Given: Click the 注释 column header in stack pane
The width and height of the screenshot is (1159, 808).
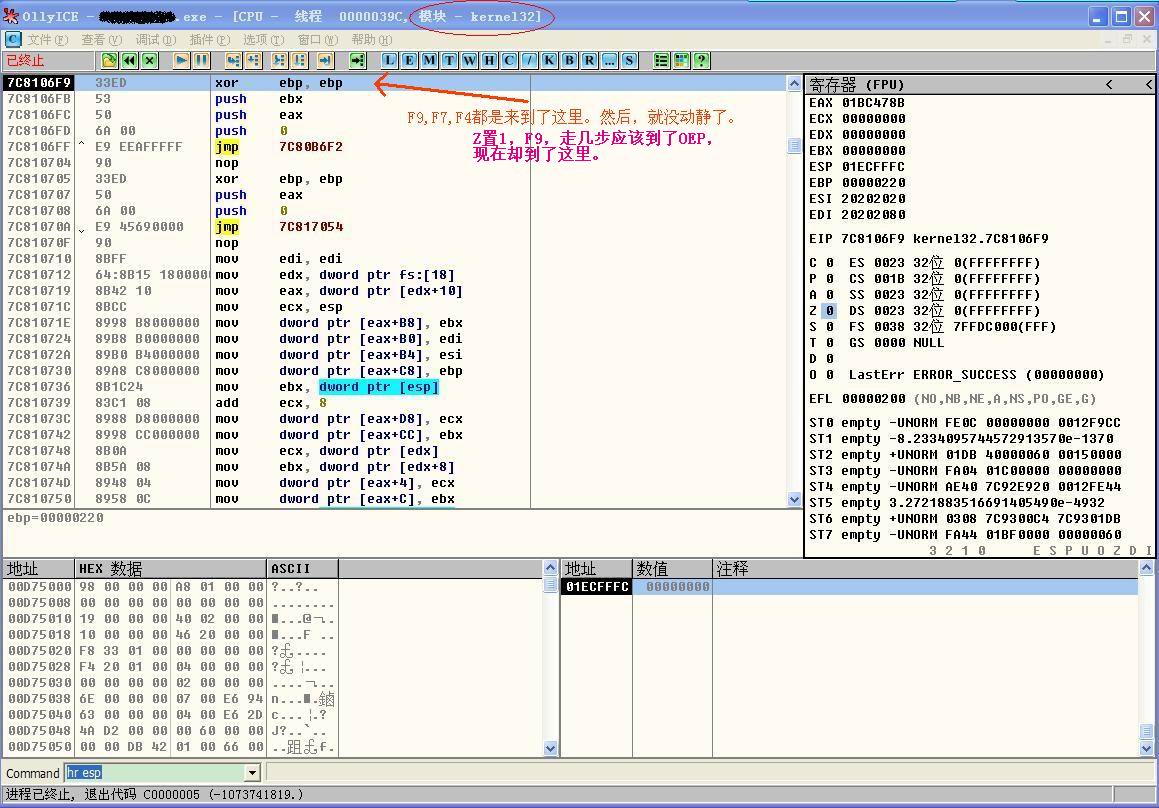Looking at the screenshot, I should 732,569.
